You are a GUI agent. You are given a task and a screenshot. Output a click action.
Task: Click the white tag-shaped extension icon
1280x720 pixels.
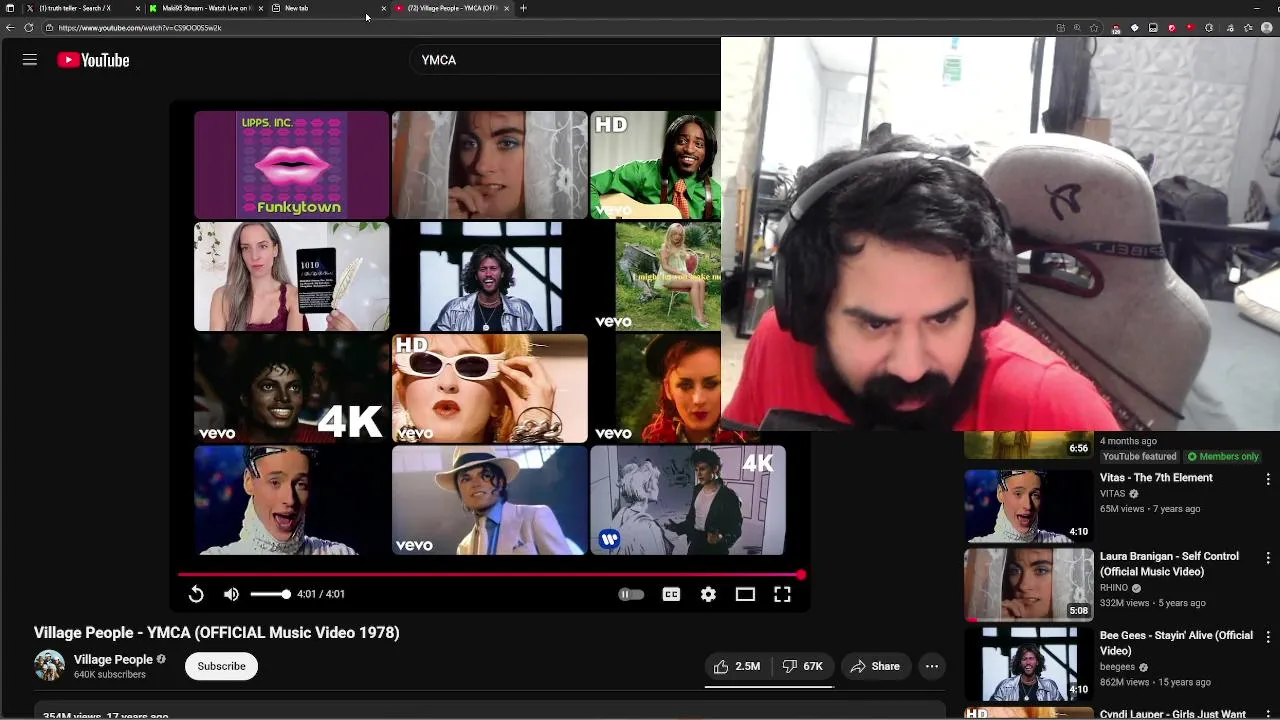coord(1134,28)
